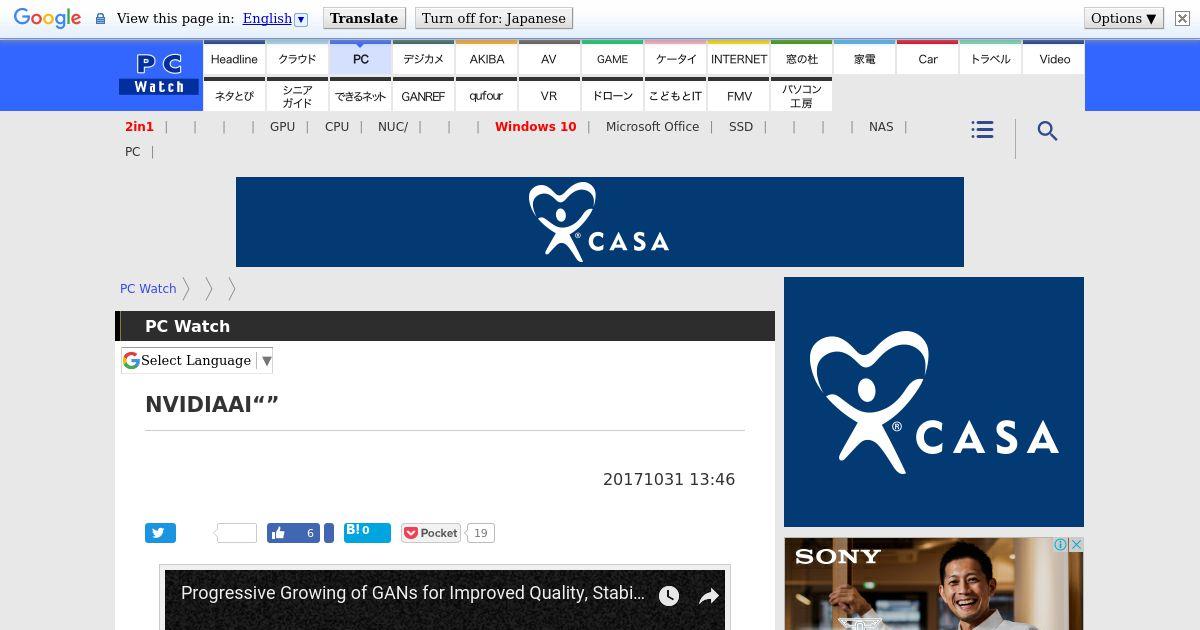Open the SSD topic link
The image size is (1200, 630).
(x=741, y=127)
